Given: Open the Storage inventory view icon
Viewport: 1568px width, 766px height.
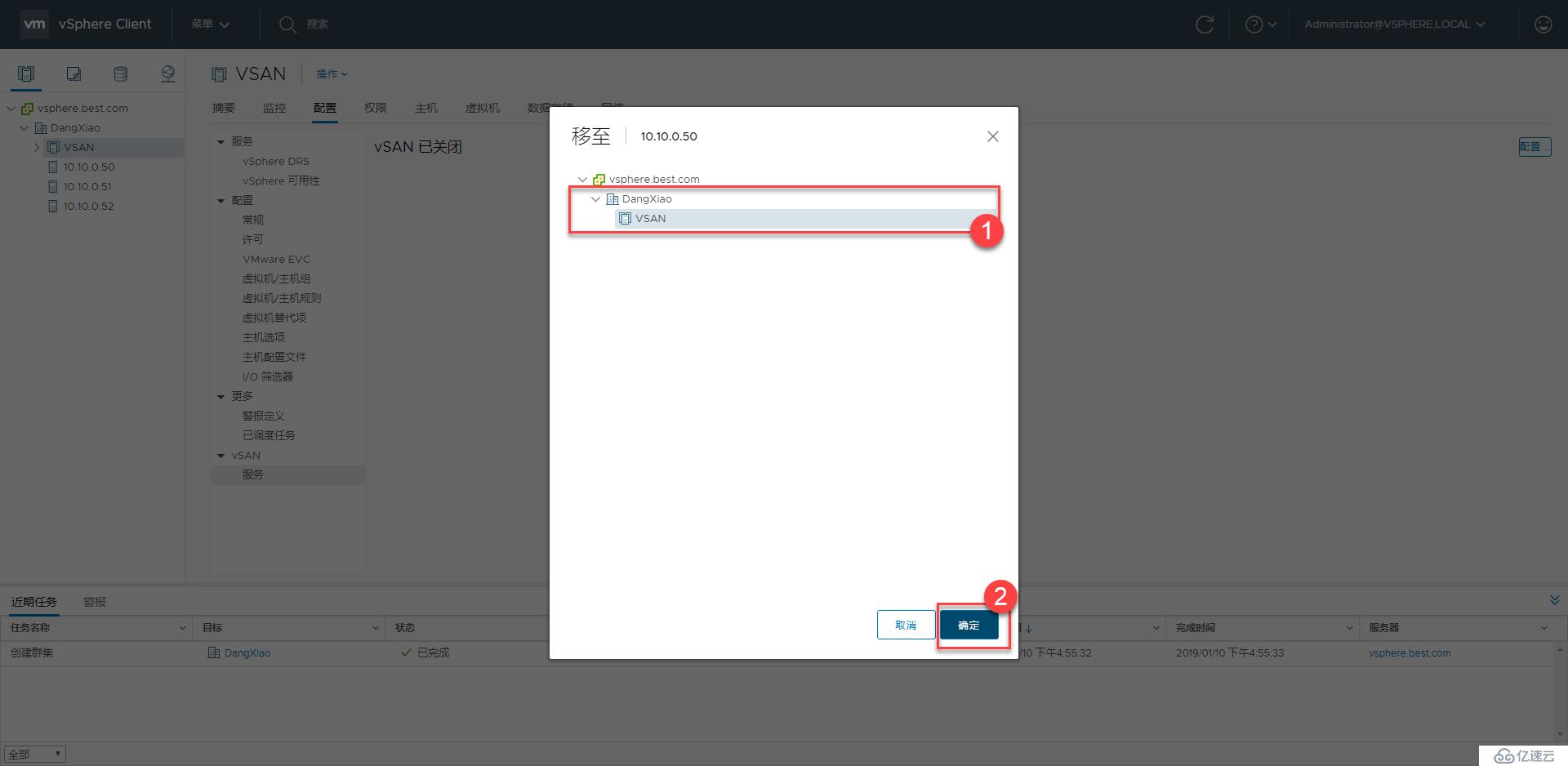Looking at the screenshot, I should (x=120, y=73).
